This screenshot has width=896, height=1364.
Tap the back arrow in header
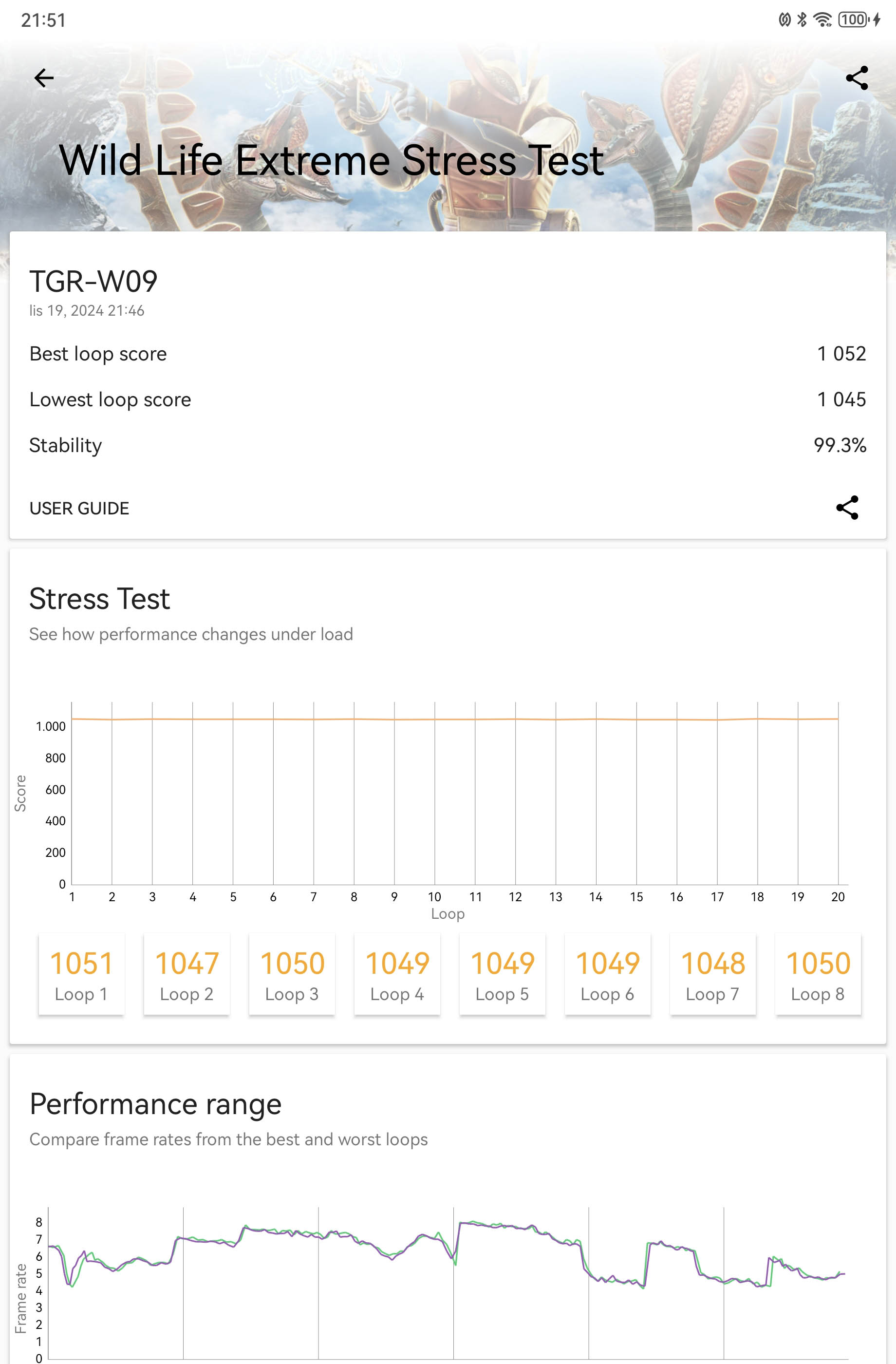[x=43, y=78]
